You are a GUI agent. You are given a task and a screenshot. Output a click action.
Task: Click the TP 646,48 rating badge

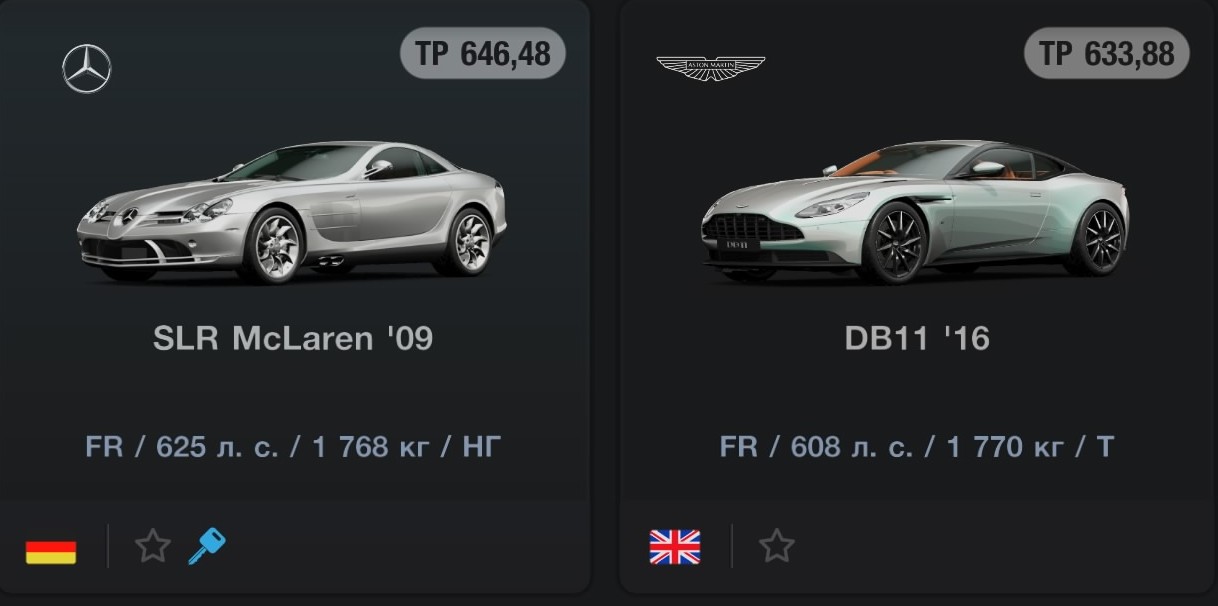[x=483, y=53]
